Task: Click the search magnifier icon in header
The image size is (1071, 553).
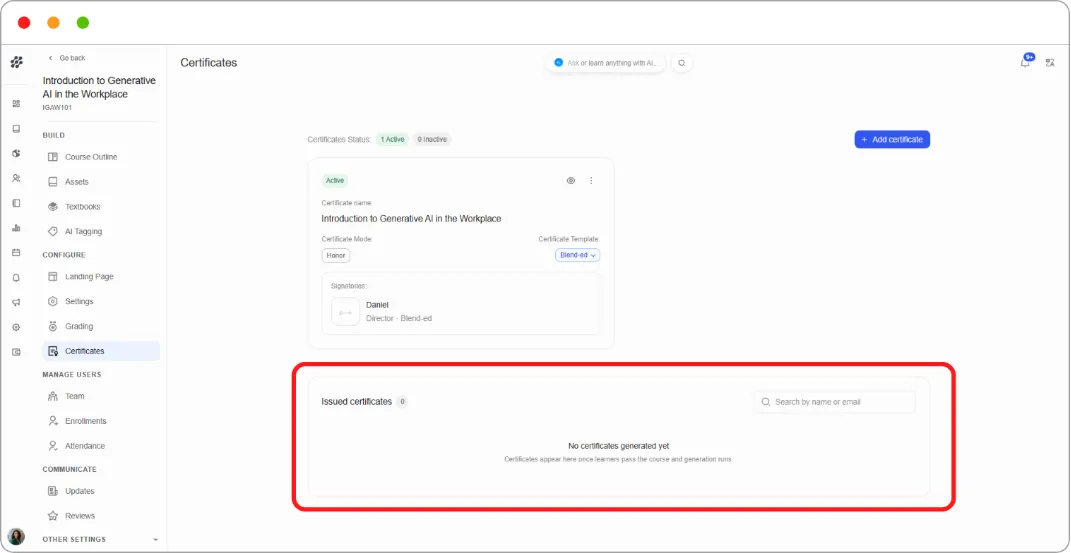Action: pyautogui.click(x=682, y=63)
